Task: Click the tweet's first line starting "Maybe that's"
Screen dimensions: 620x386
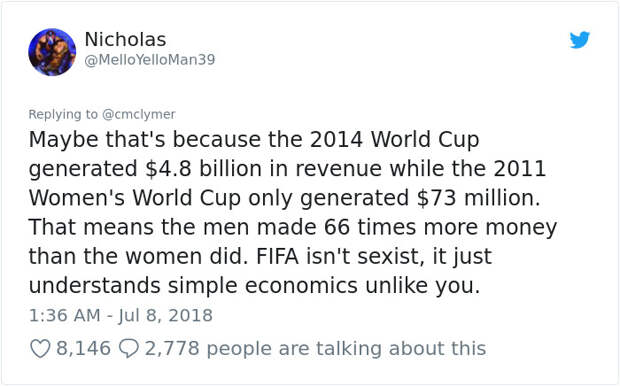Action: click(x=254, y=140)
